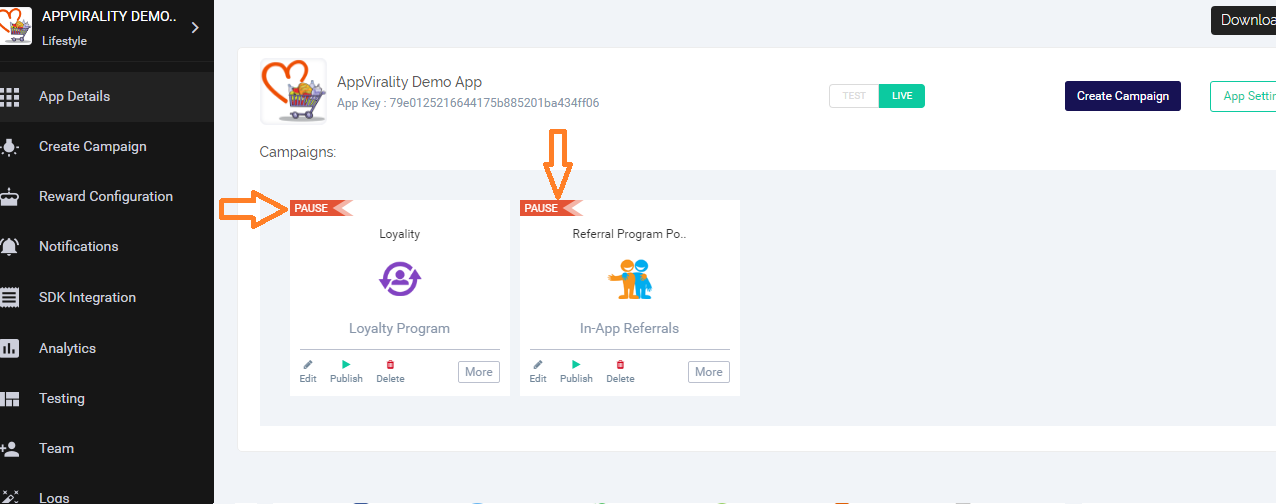Open Notifications menu item
Viewport: 1276px width, 504px height.
click(x=107, y=247)
